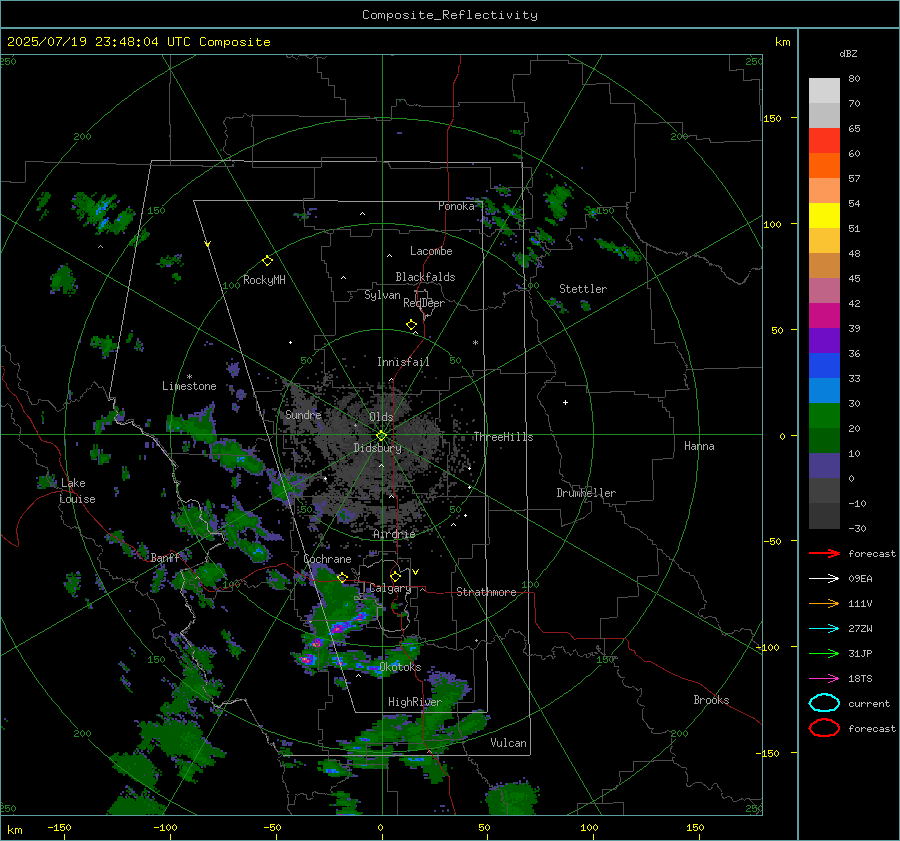Click the red forecast ellipse icon

click(x=824, y=728)
